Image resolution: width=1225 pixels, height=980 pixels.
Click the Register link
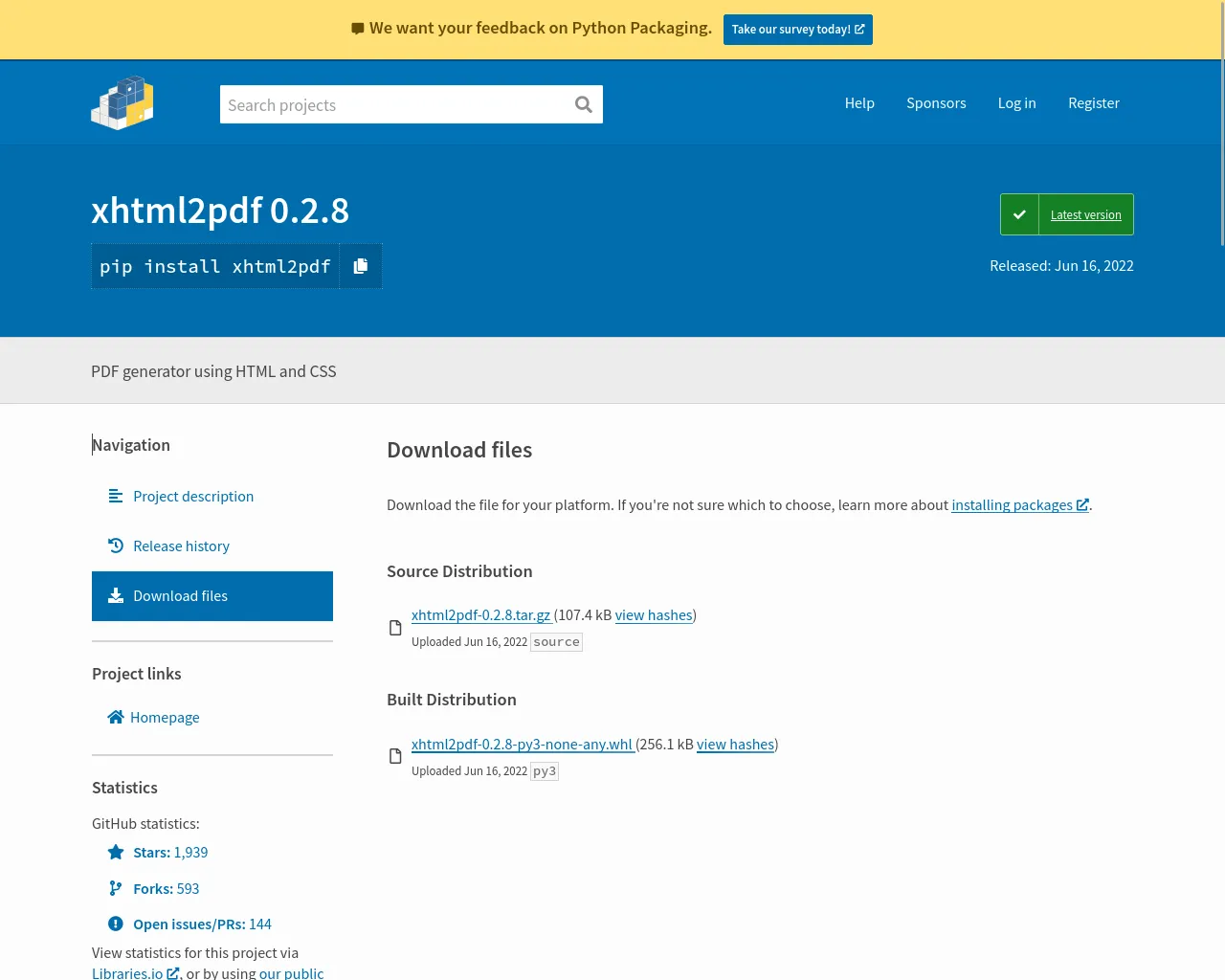[x=1094, y=102]
